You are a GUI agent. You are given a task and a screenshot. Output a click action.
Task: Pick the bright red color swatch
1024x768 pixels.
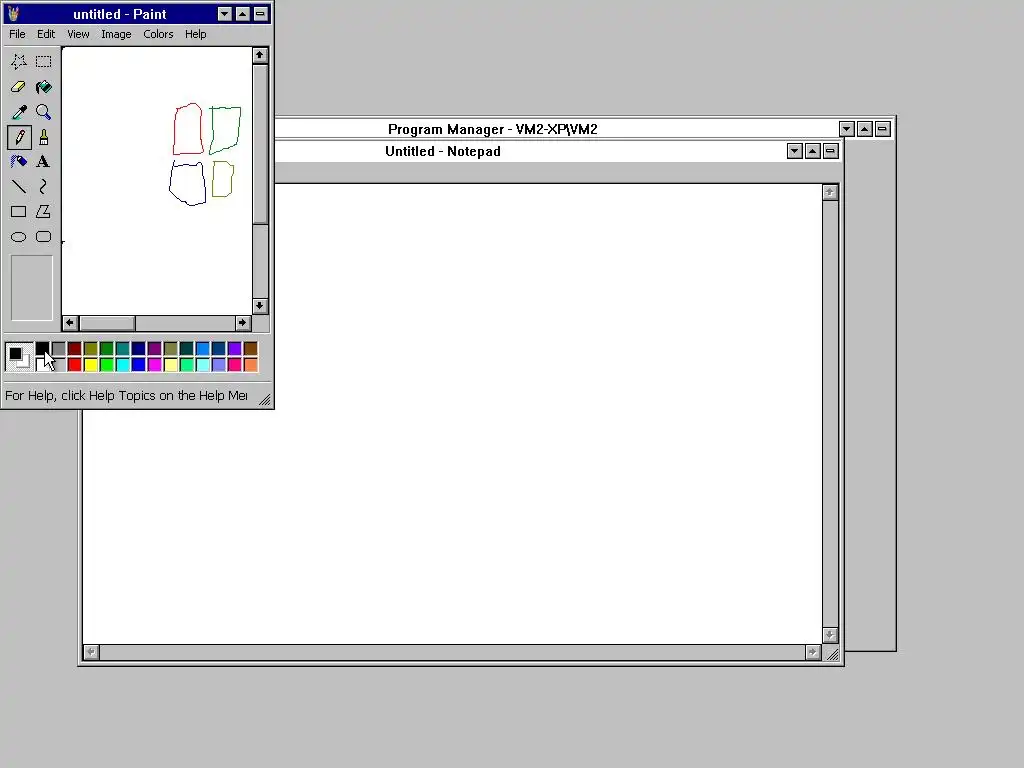(74, 364)
